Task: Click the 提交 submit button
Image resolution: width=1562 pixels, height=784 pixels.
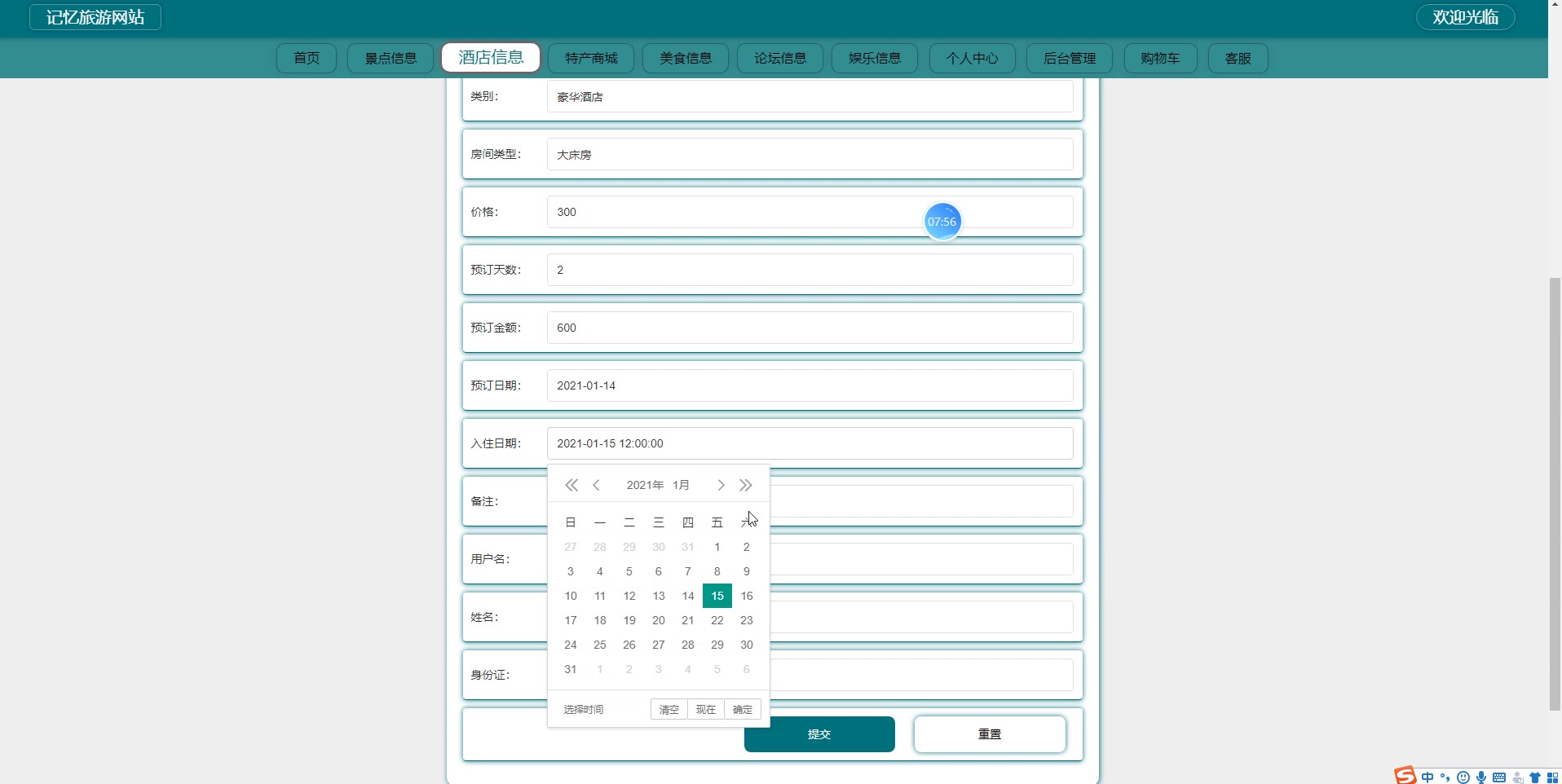Action: [819, 734]
